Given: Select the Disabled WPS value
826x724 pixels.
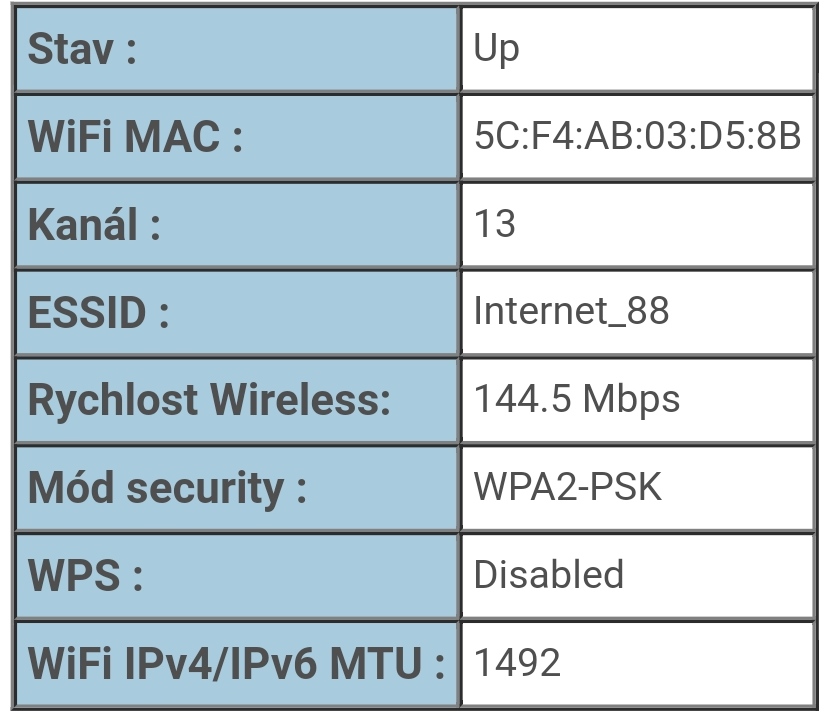Looking at the screenshot, I should tap(549, 574).
